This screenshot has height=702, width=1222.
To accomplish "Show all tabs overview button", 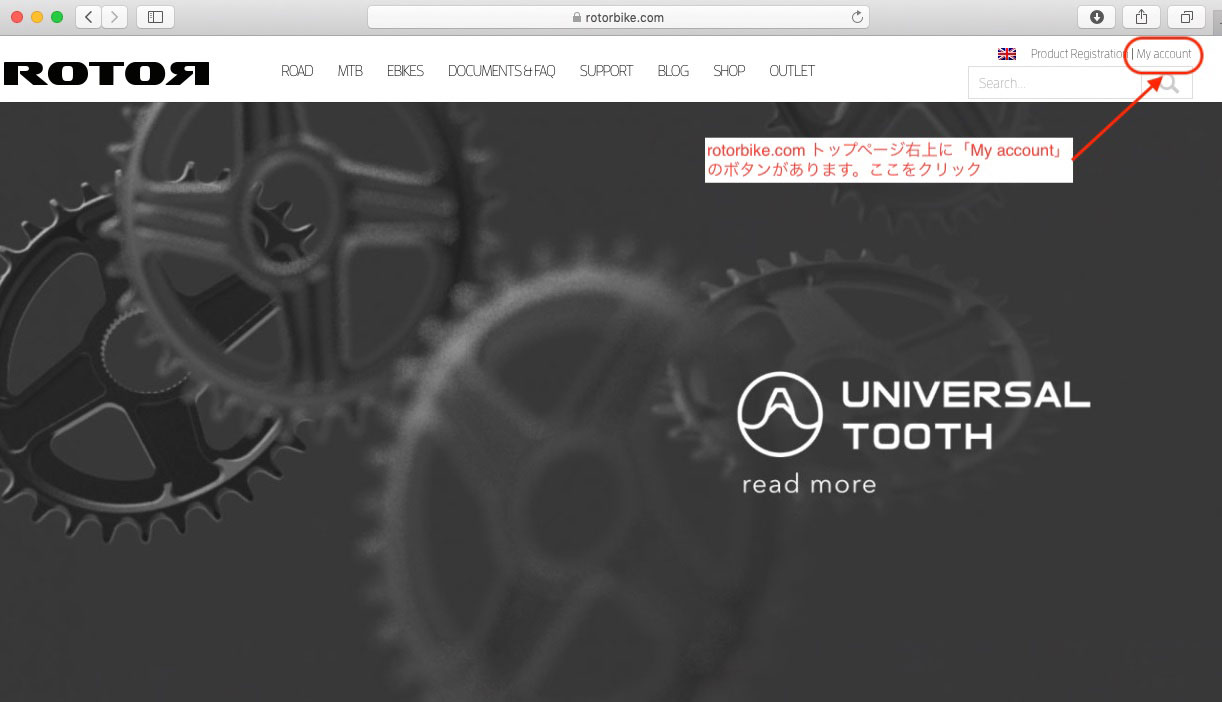I will (x=1187, y=17).
